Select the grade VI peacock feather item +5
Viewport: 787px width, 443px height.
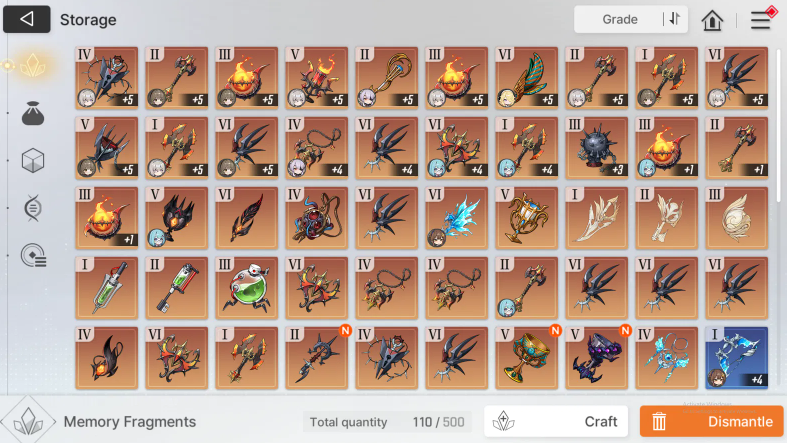527,78
